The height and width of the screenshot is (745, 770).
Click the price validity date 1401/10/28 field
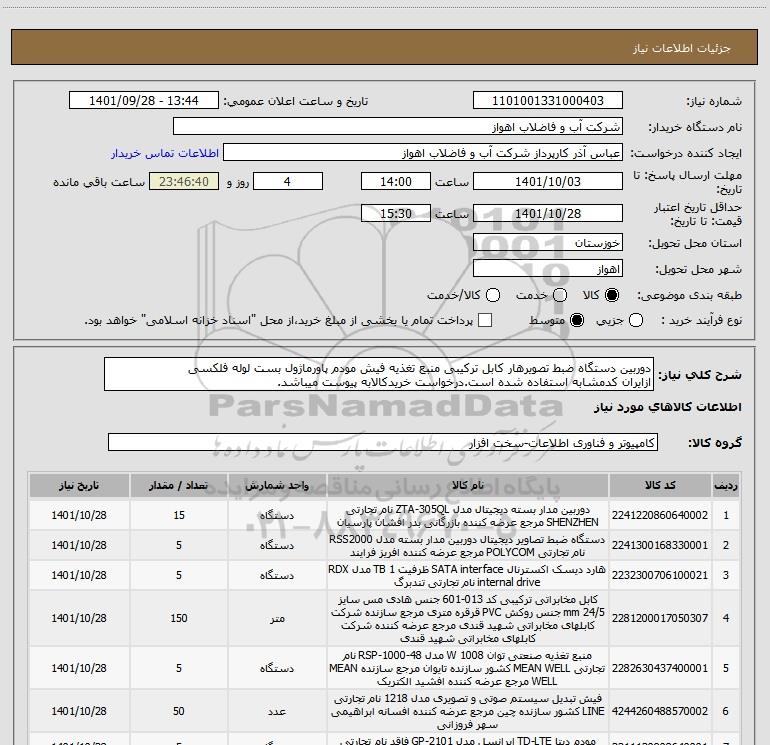(548, 213)
